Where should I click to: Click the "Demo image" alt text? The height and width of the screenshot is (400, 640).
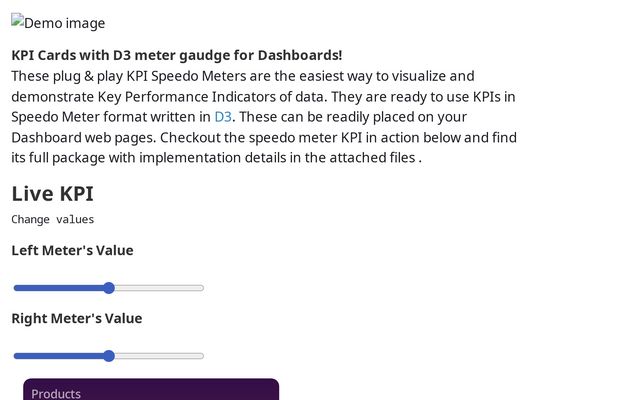click(x=64, y=23)
